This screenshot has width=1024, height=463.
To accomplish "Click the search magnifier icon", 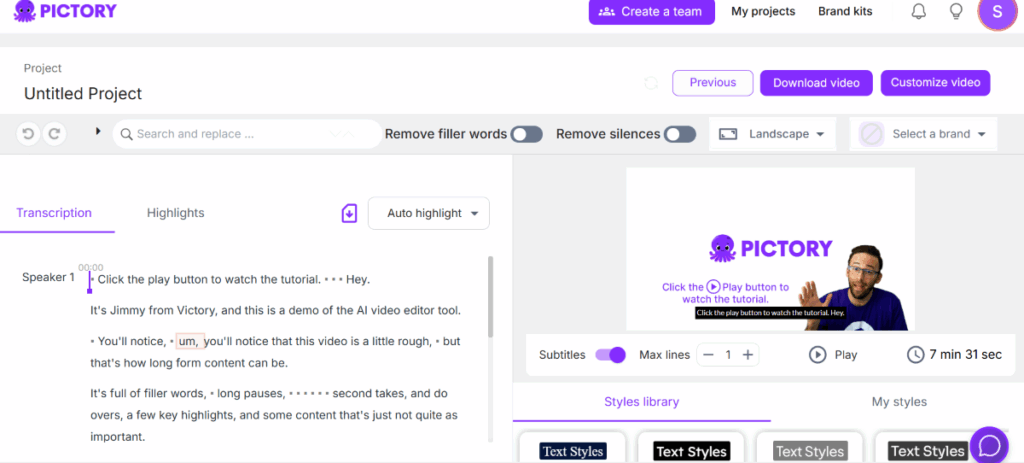I will (x=127, y=135).
